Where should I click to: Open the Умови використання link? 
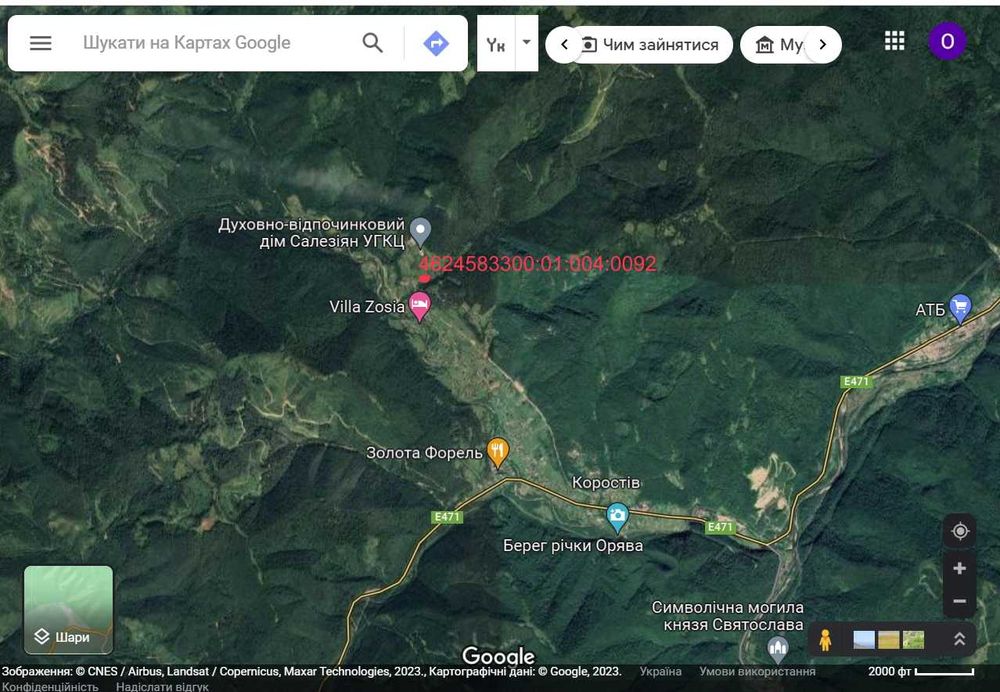tap(757, 671)
